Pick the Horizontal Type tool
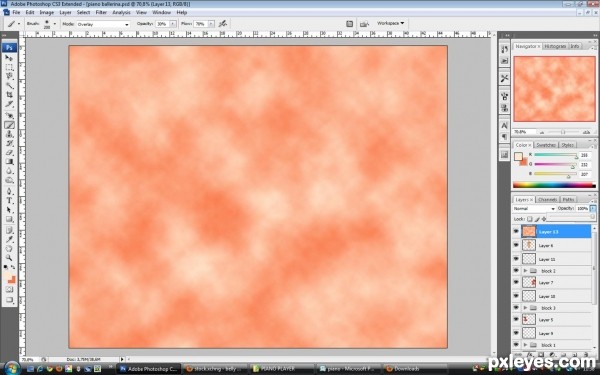 (9, 200)
